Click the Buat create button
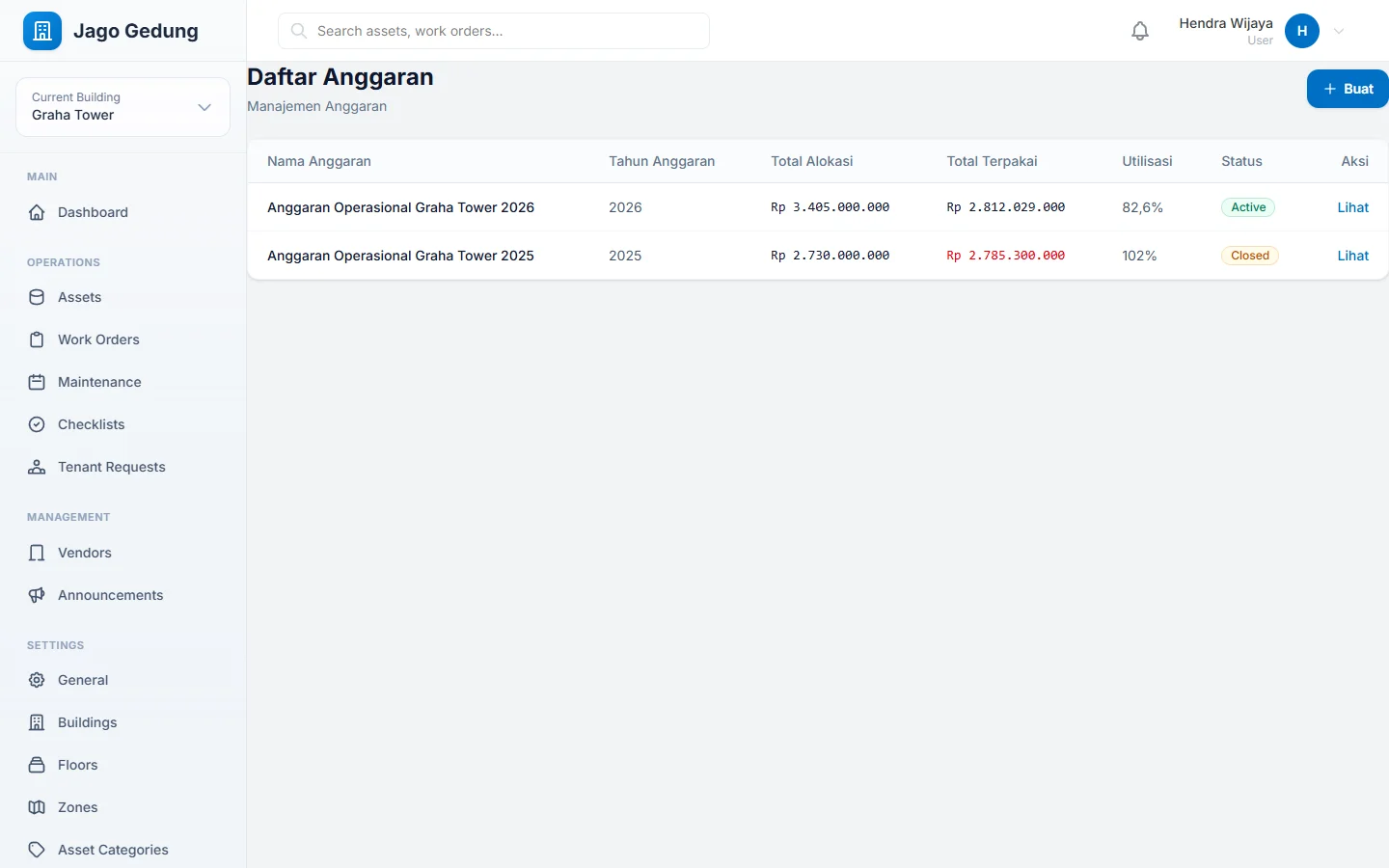This screenshot has width=1389, height=868. [1348, 89]
